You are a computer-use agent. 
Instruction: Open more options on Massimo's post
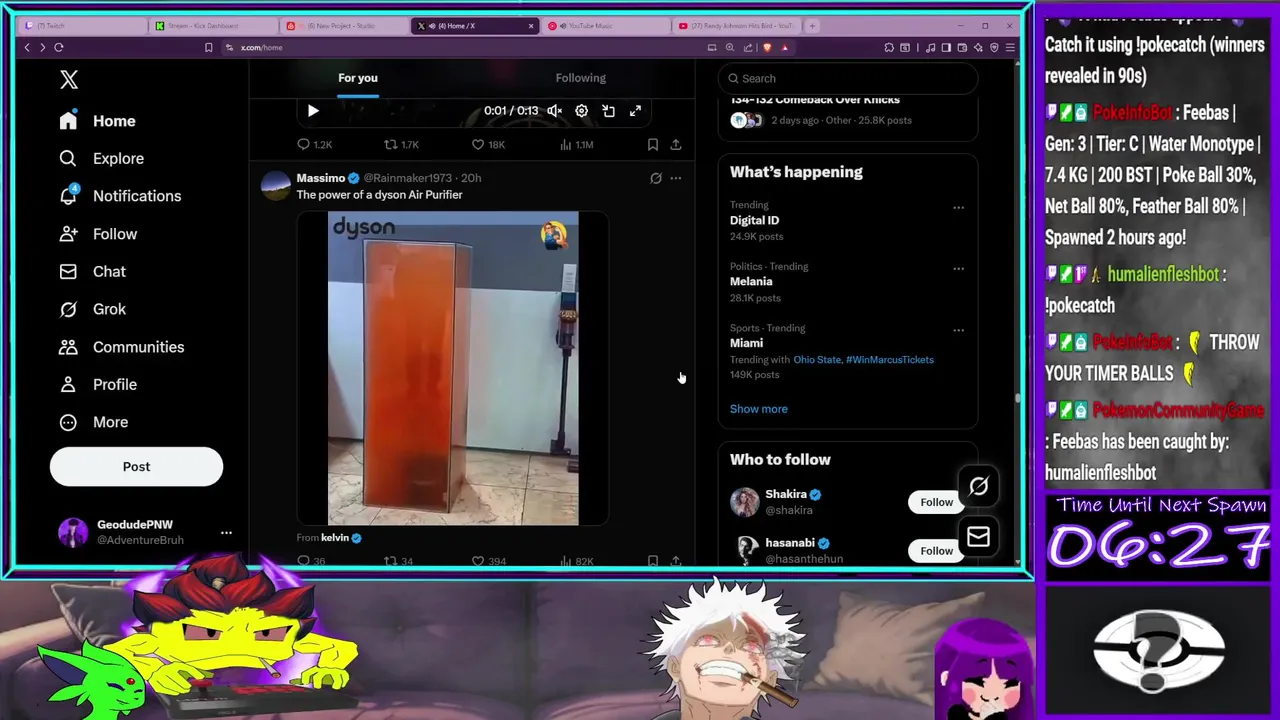(676, 178)
